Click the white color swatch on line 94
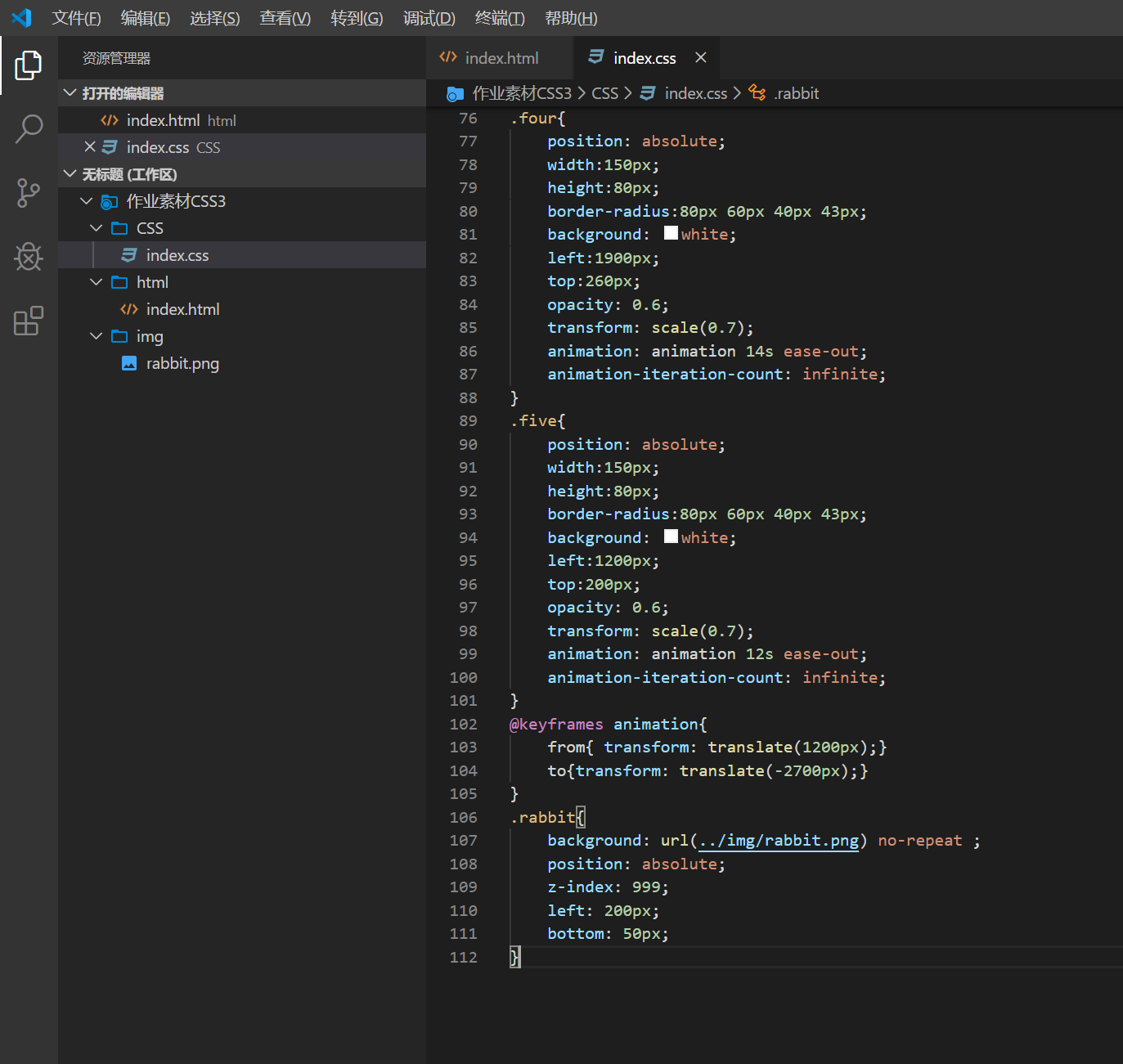 (x=671, y=536)
